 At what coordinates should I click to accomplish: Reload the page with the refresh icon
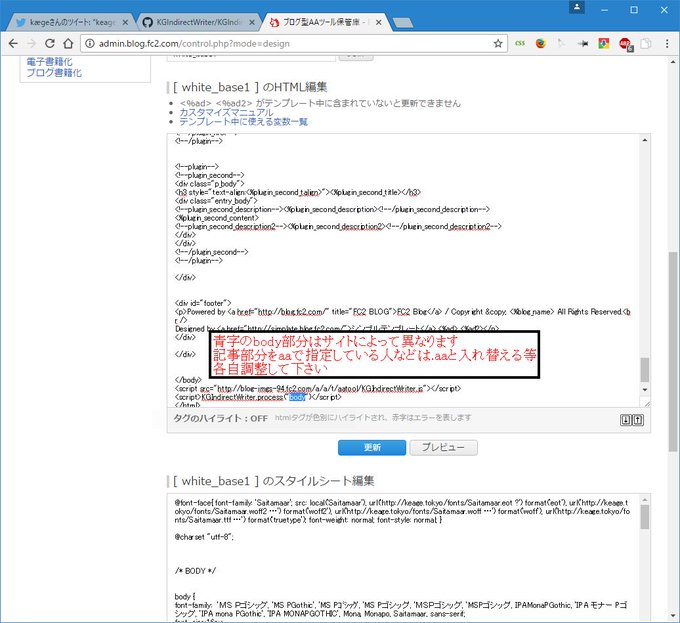click(50, 43)
